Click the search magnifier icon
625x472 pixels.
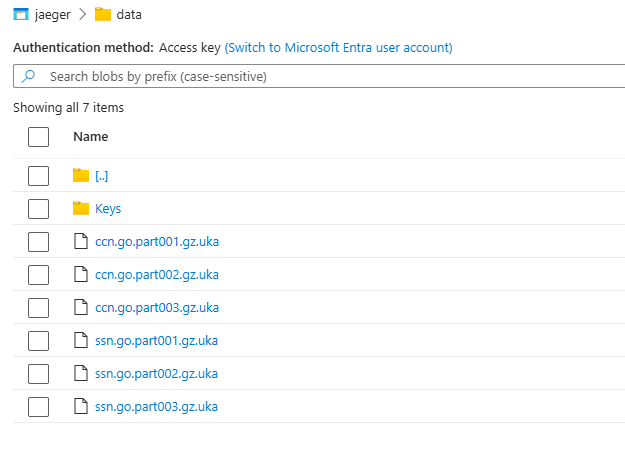click(x=29, y=76)
